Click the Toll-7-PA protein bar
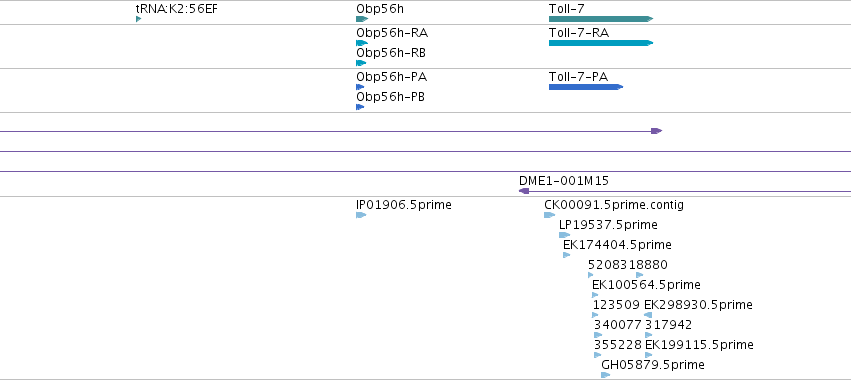This screenshot has width=851, height=380. point(586,87)
